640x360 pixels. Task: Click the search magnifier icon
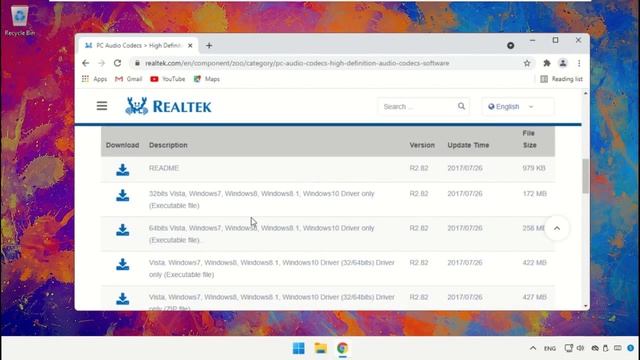461,106
